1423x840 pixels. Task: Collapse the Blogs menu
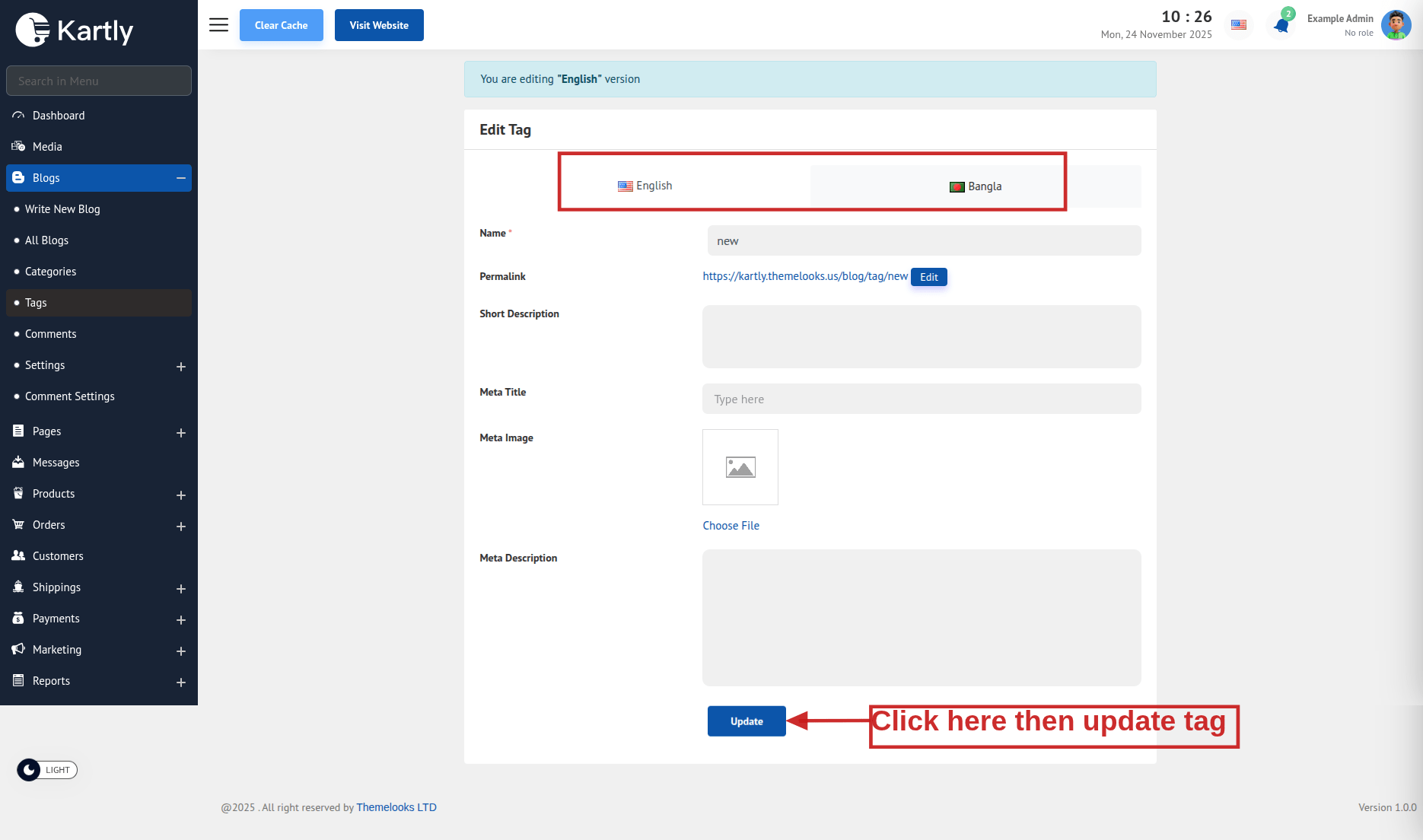click(x=181, y=178)
